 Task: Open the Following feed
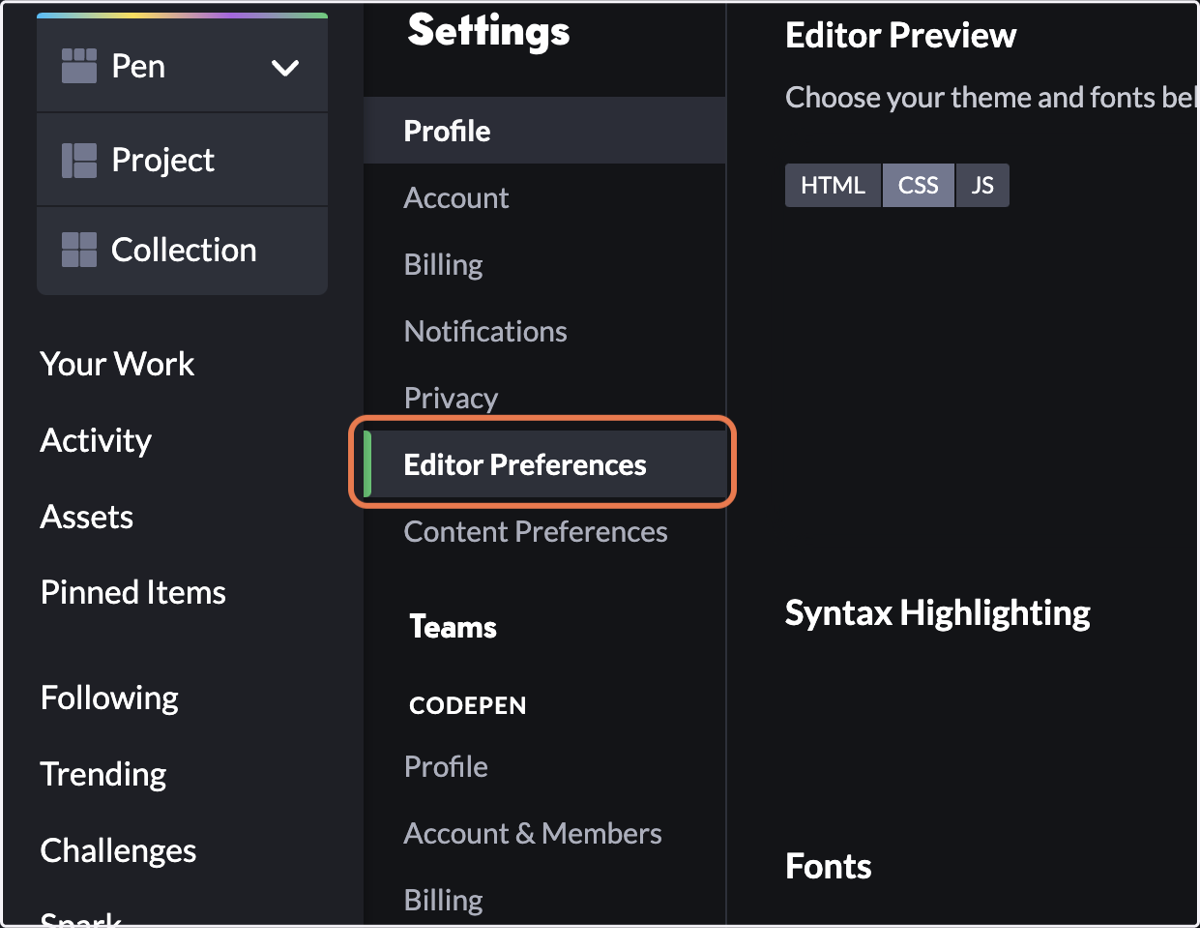pyautogui.click(x=109, y=697)
